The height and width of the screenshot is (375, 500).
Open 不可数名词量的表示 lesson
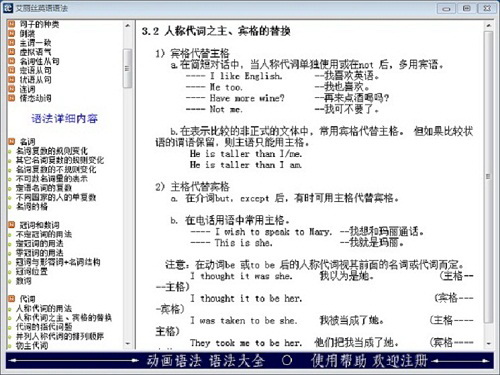click(52, 179)
